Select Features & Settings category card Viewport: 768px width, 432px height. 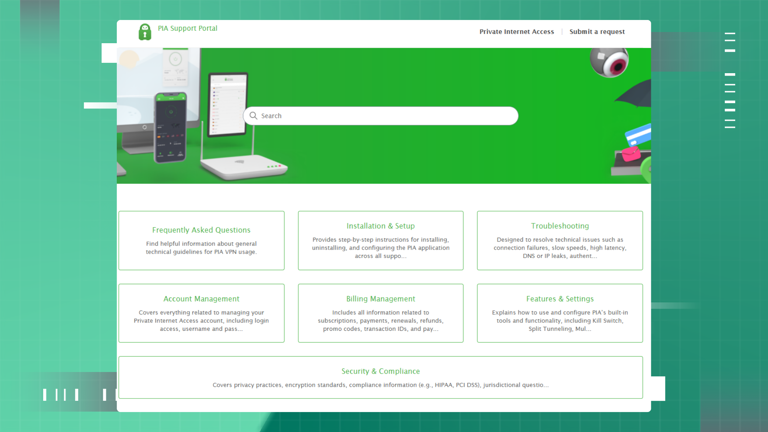[x=560, y=313]
